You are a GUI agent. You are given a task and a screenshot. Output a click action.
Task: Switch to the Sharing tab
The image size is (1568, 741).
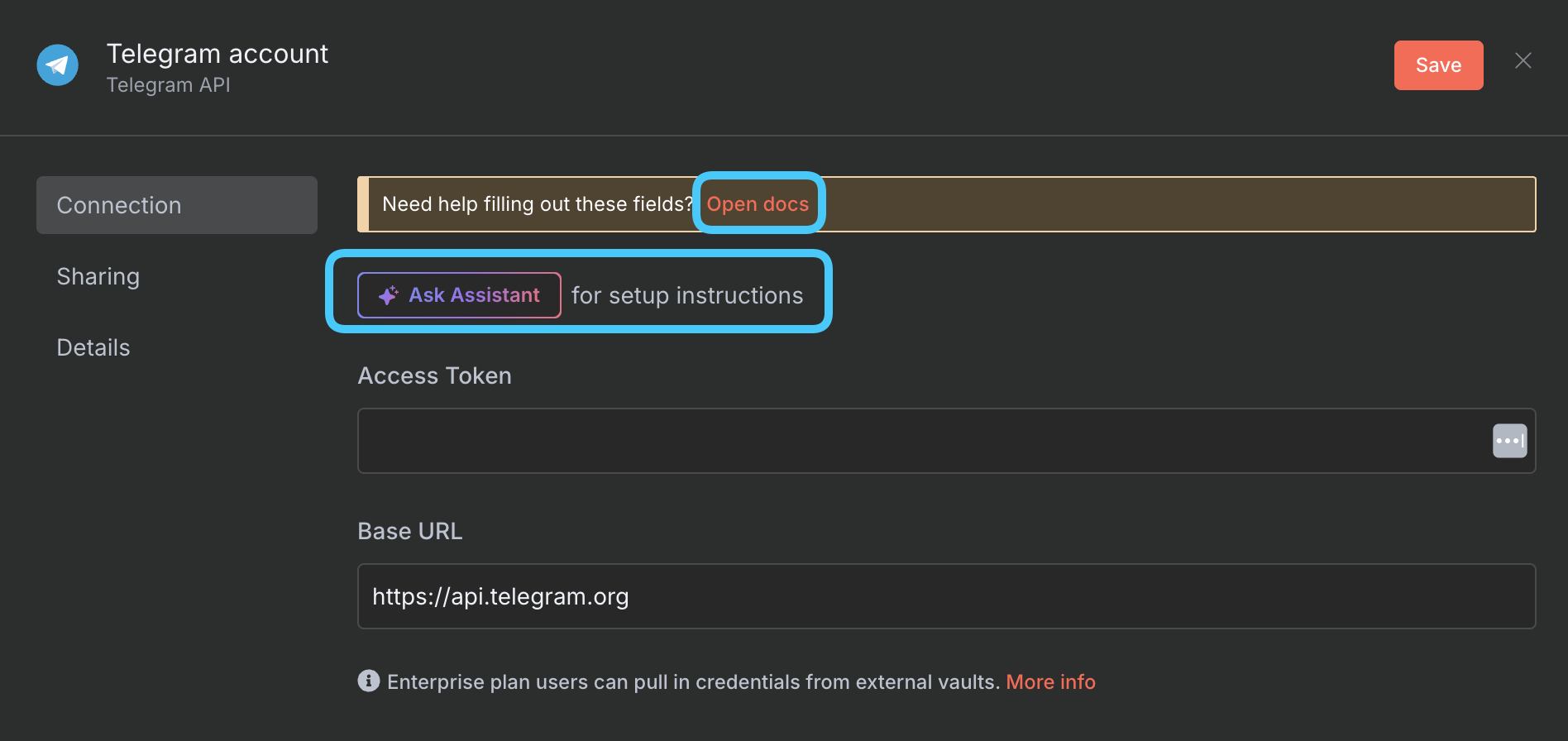point(98,276)
